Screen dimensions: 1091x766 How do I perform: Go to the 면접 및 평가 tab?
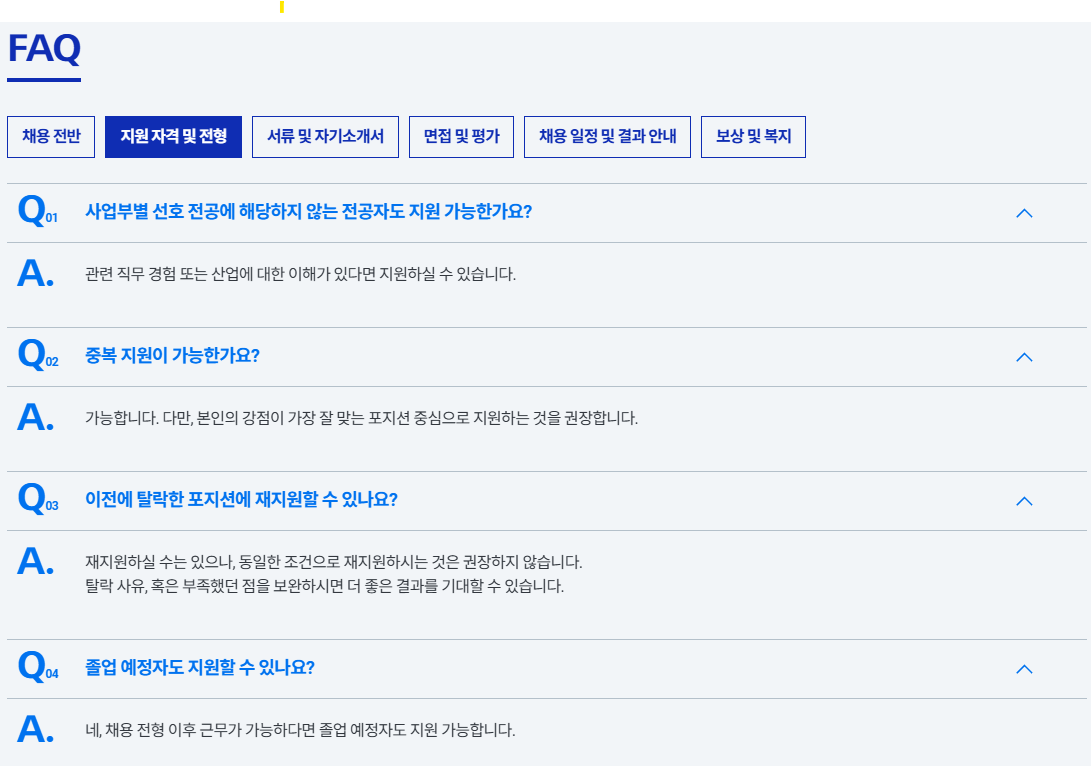point(461,137)
